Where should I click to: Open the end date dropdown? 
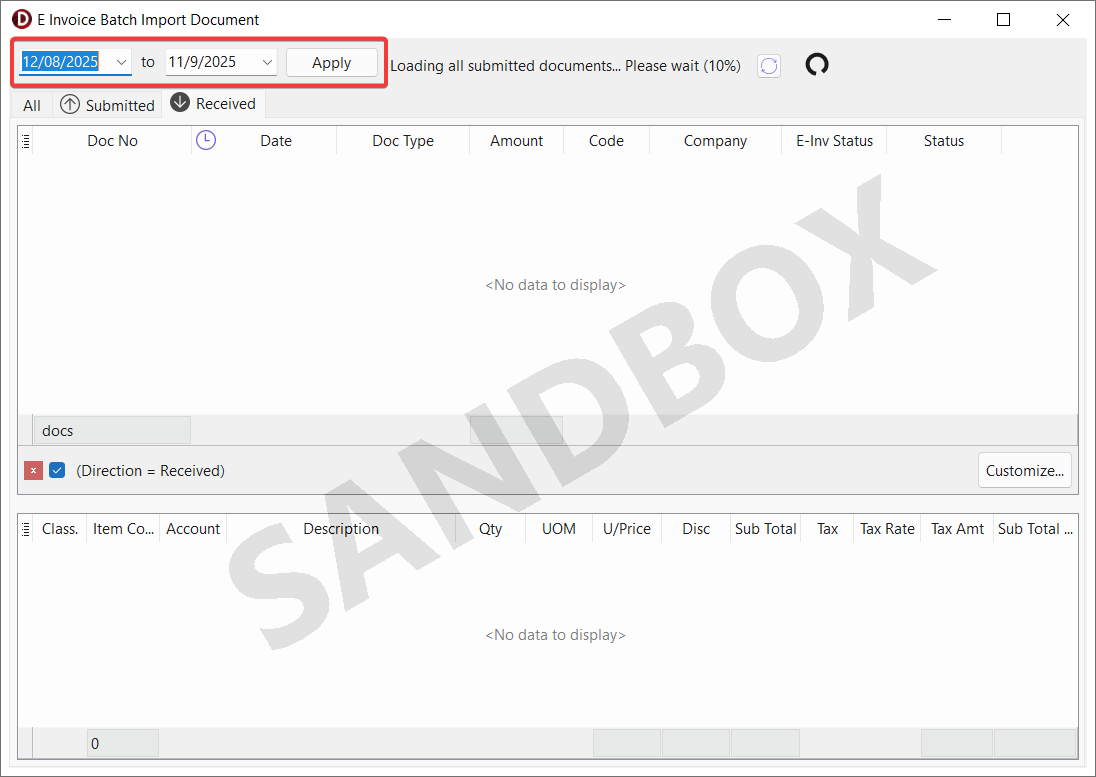tap(267, 62)
